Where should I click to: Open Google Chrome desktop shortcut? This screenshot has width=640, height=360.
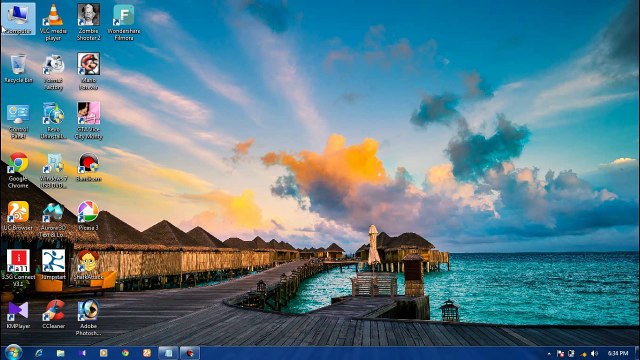pos(18,171)
